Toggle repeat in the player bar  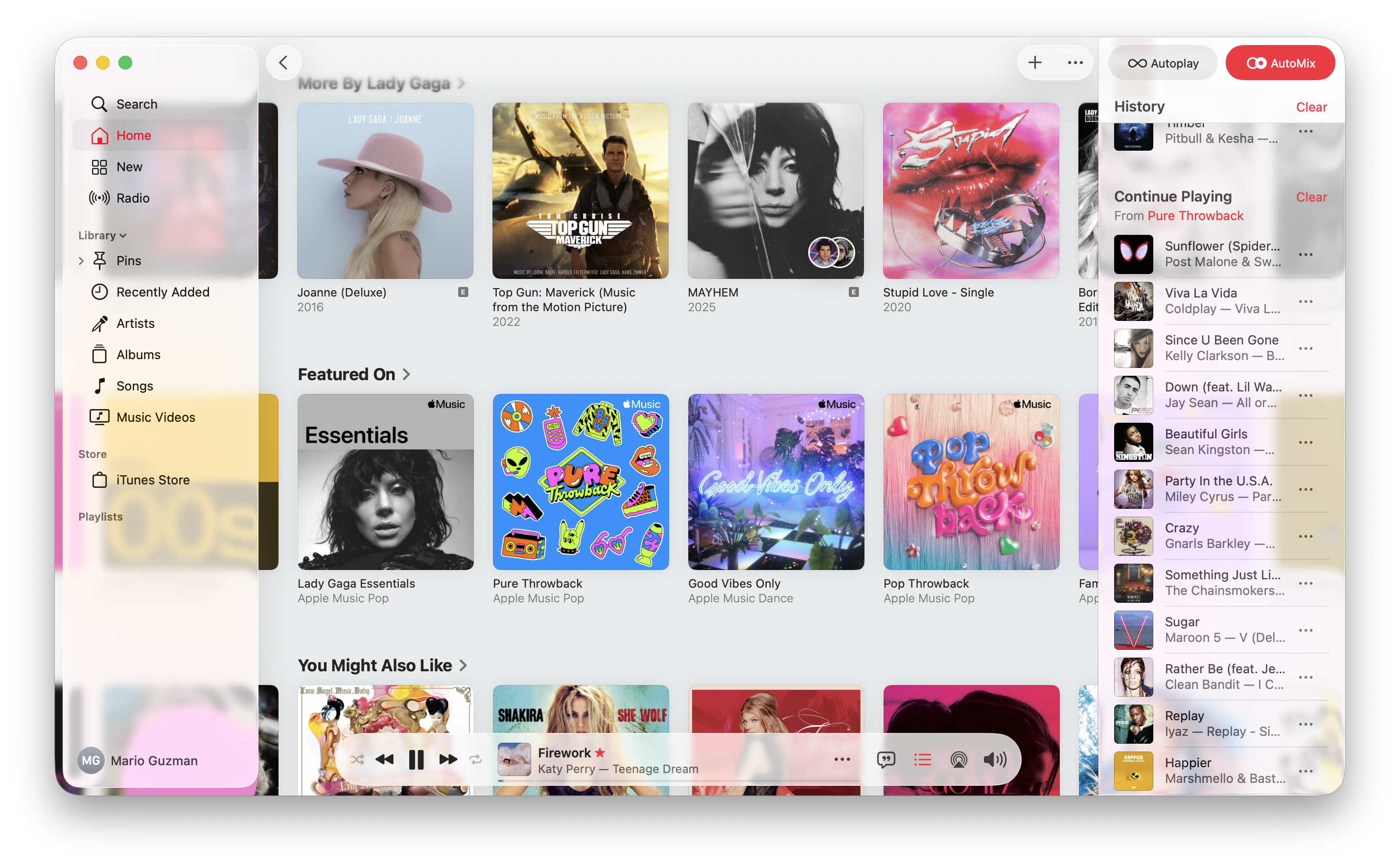[x=475, y=759]
